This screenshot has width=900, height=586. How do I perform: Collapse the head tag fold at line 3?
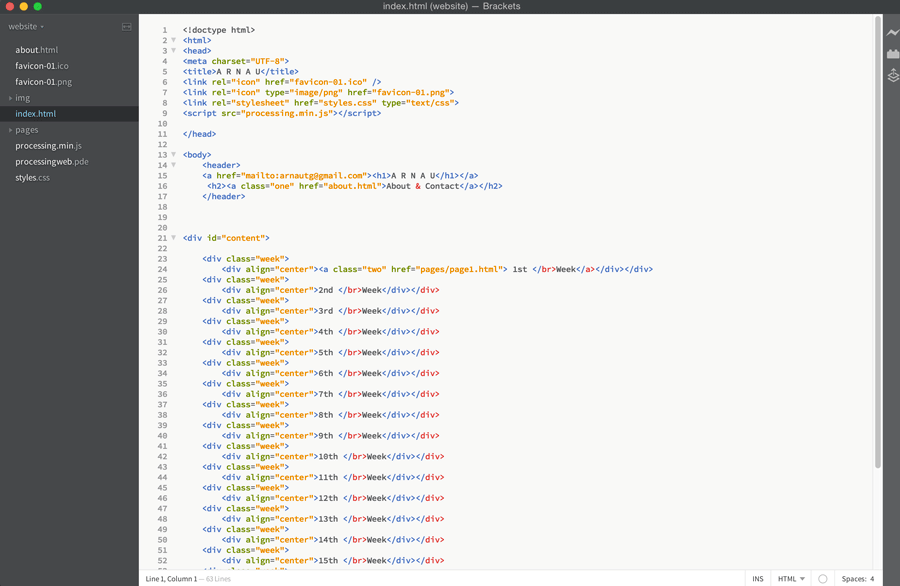pyautogui.click(x=173, y=51)
